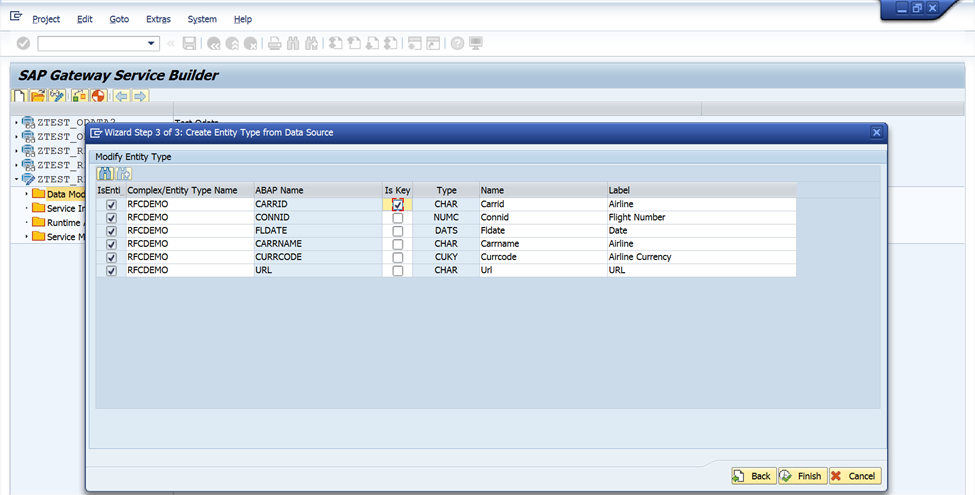The width and height of the screenshot is (975, 495).
Task: Click the Find binoculars icon in main toolbar
Action: 293,44
